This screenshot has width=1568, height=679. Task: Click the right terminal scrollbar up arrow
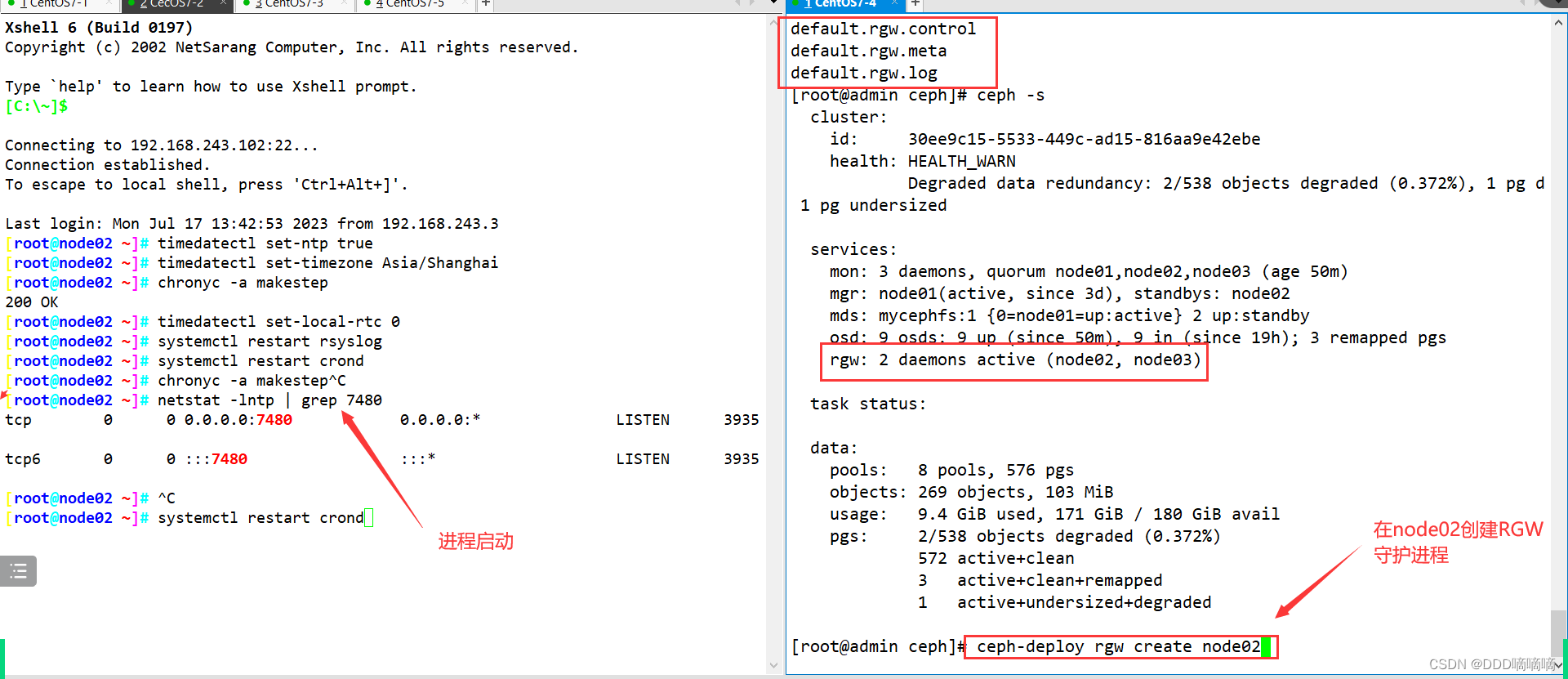pyautogui.click(x=1558, y=24)
